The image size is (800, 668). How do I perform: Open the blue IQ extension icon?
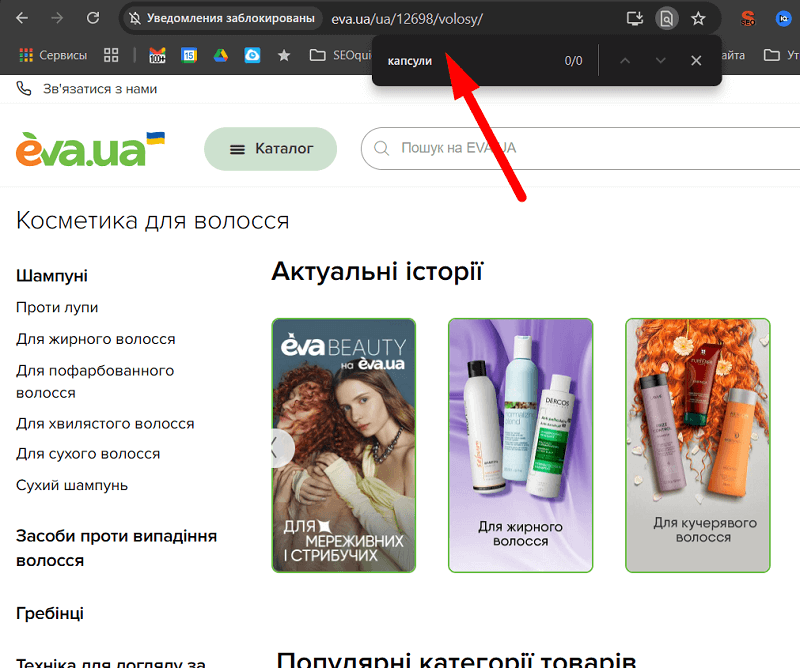coord(783,18)
